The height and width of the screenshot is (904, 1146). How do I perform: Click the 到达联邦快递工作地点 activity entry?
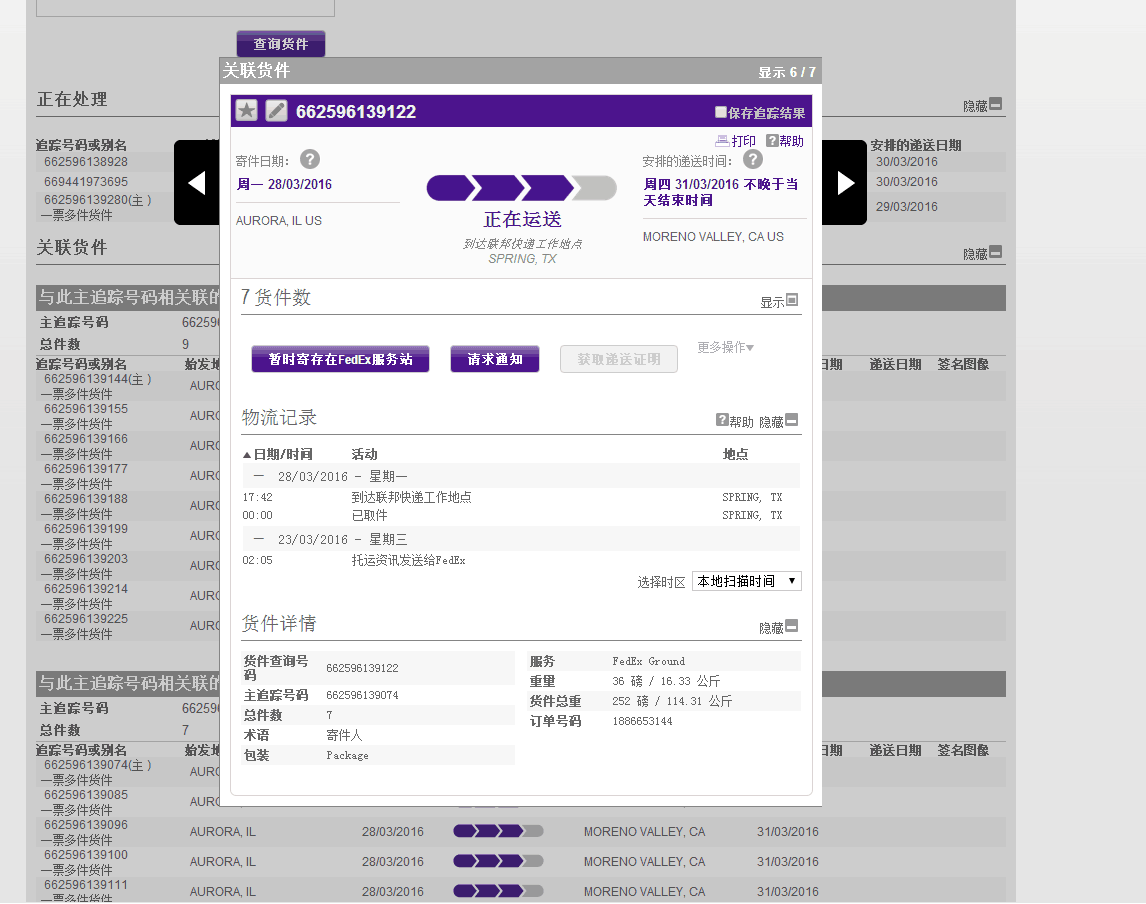[x=411, y=497]
